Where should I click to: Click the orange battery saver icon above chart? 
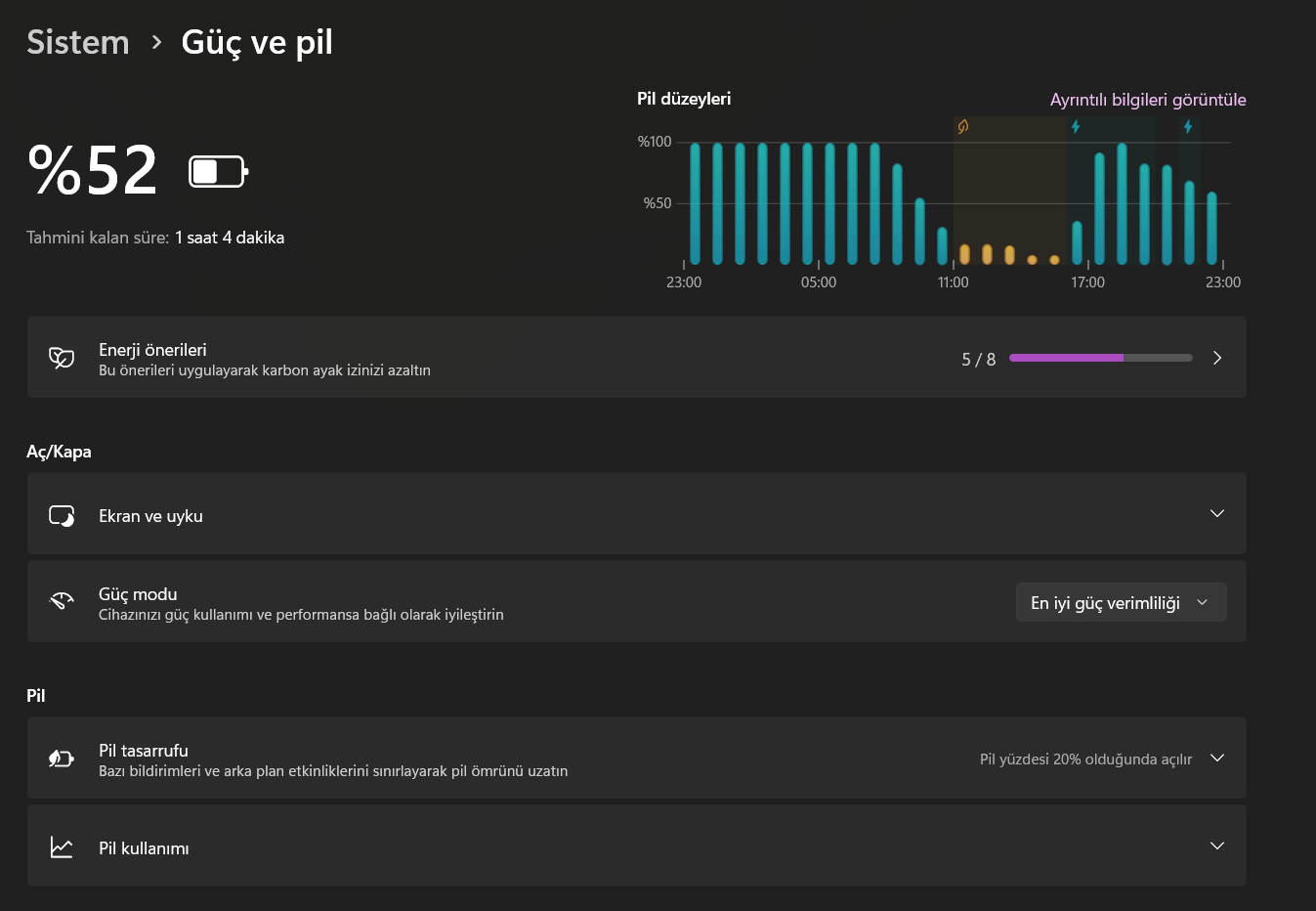pos(963,127)
